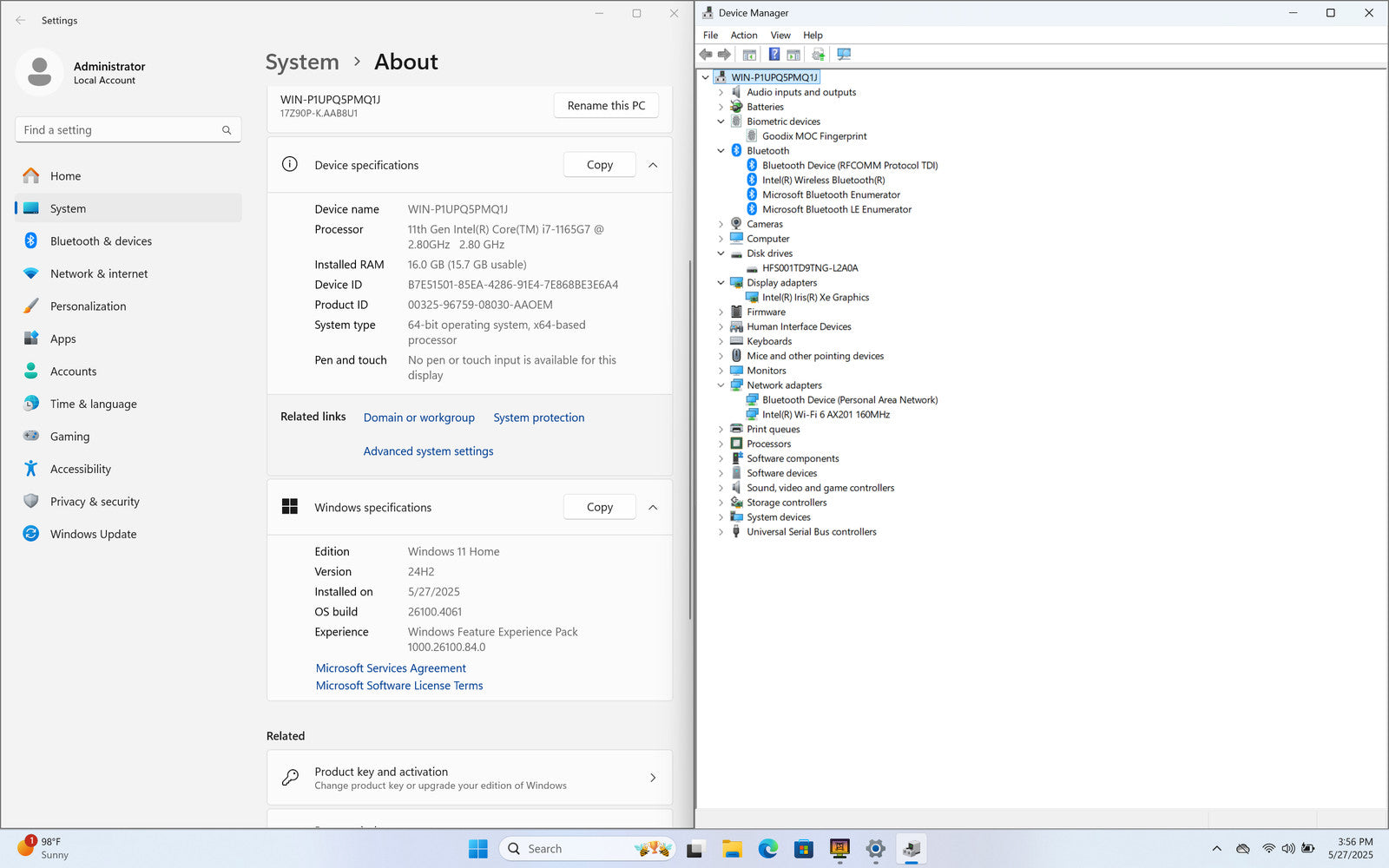The width and height of the screenshot is (1389, 868).
Task: Click Scan for hardware changes toolbar icon
Action: click(844, 55)
